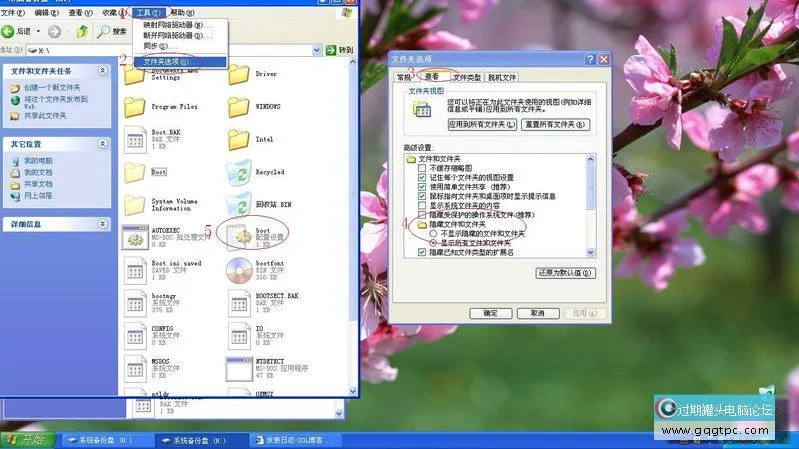Open the 查看(V) menu in Explorer
The image size is (799, 449).
tap(81, 12)
